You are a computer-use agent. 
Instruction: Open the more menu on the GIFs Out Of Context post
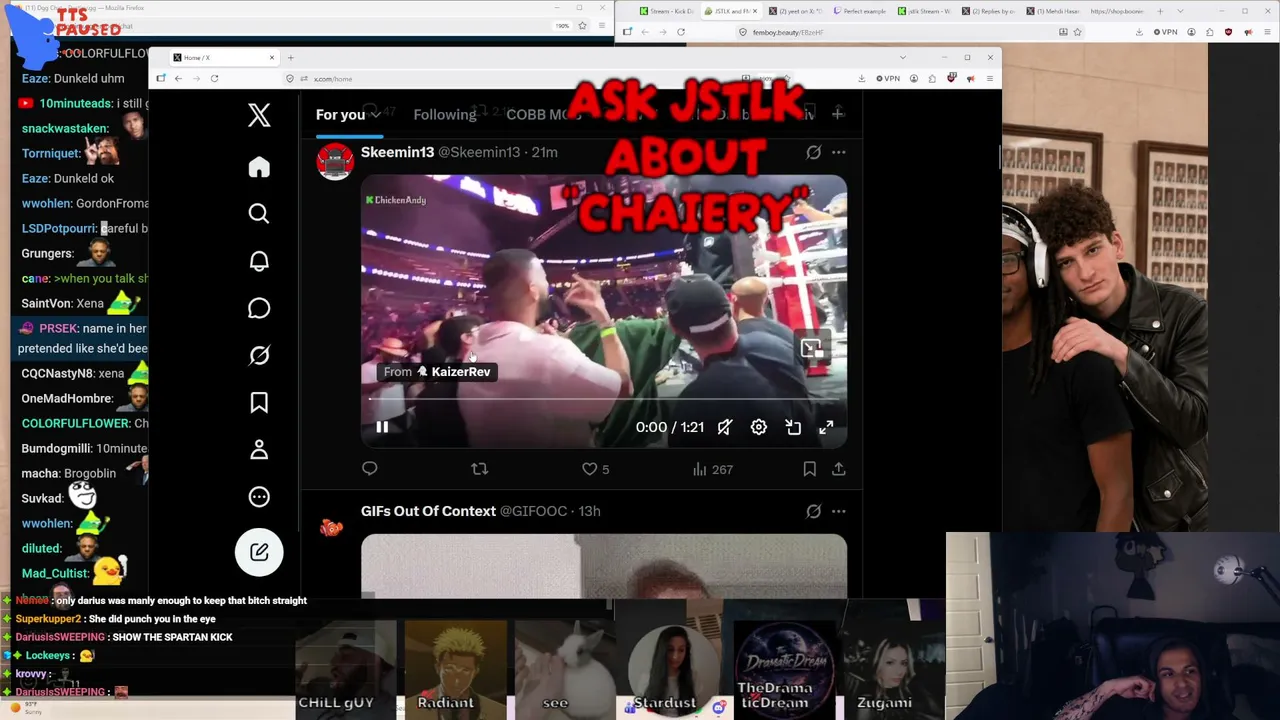click(x=839, y=511)
